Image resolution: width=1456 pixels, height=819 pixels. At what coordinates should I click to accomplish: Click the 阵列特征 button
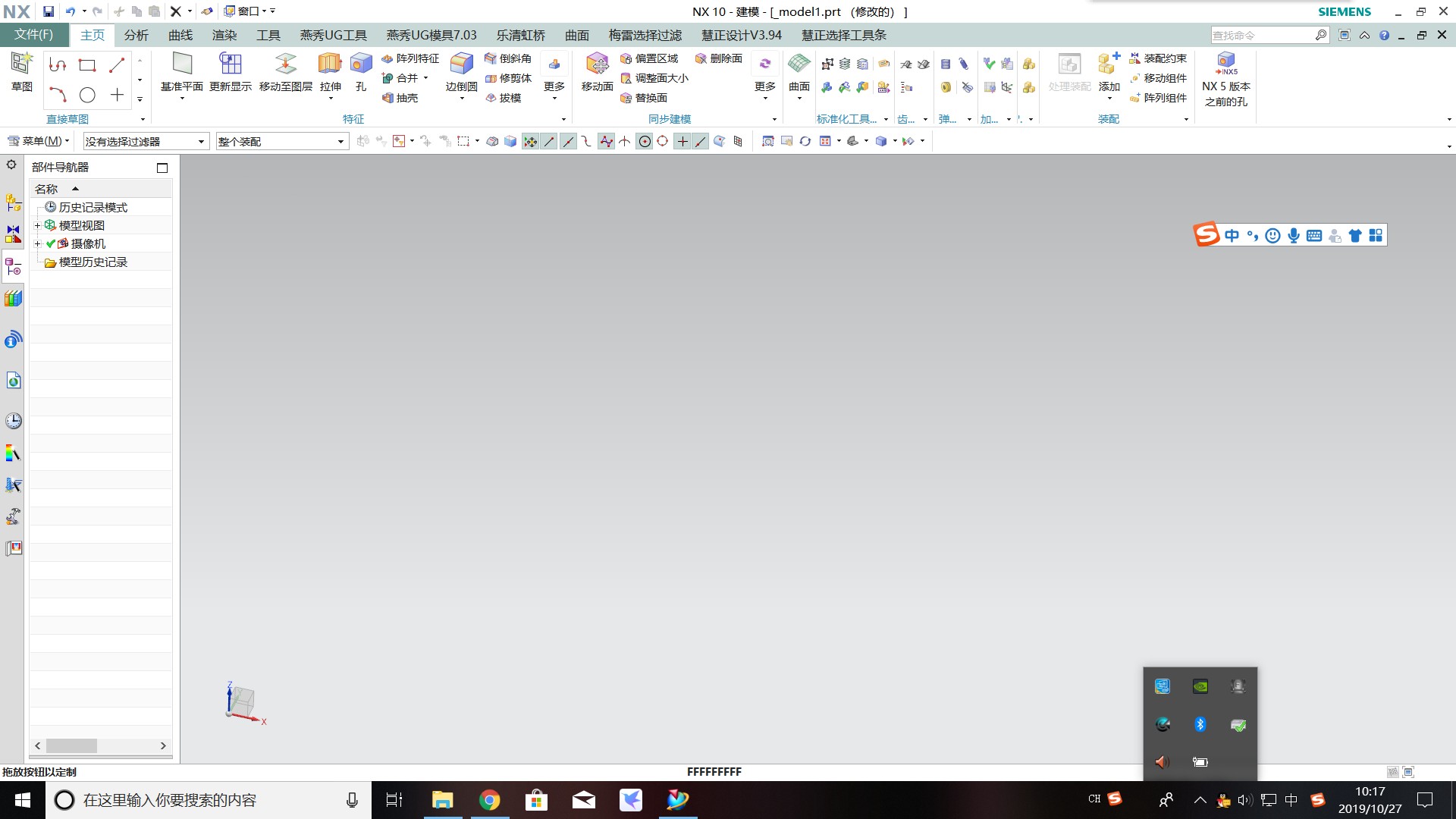pos(410,58)
